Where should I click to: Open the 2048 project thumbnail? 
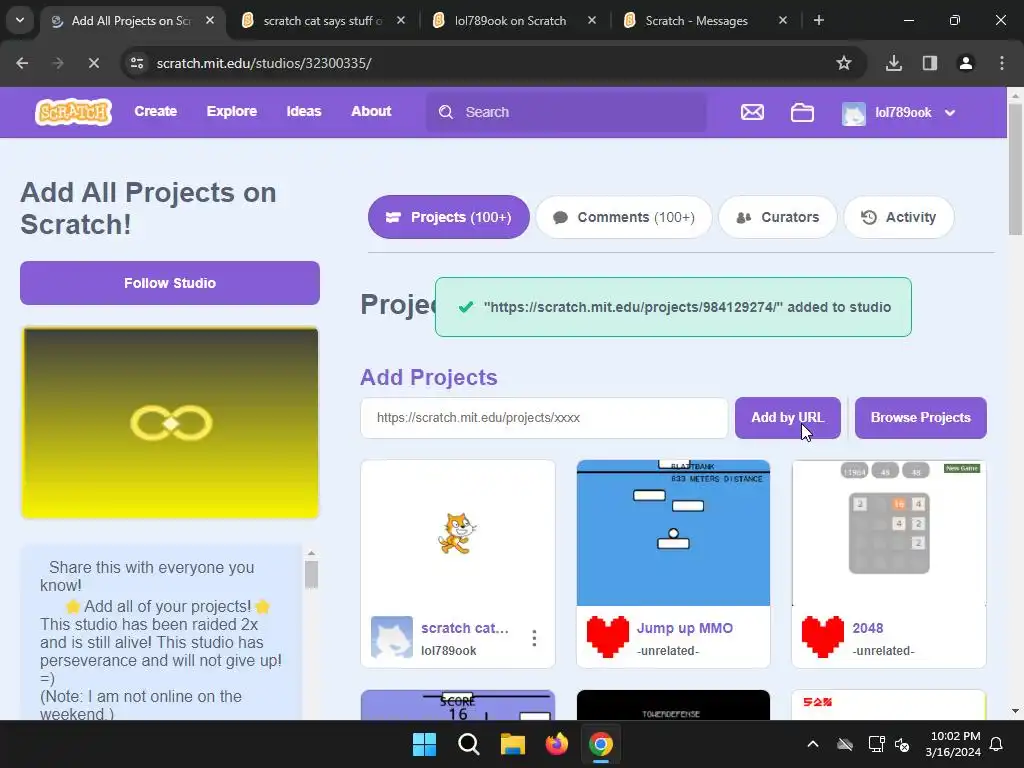coord(889,533)
